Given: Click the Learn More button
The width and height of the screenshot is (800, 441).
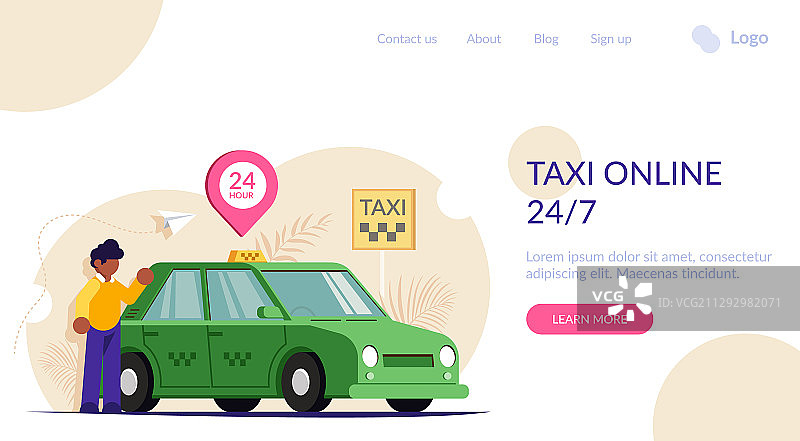Looking at the screenshot, I should (x=589, y=319).
